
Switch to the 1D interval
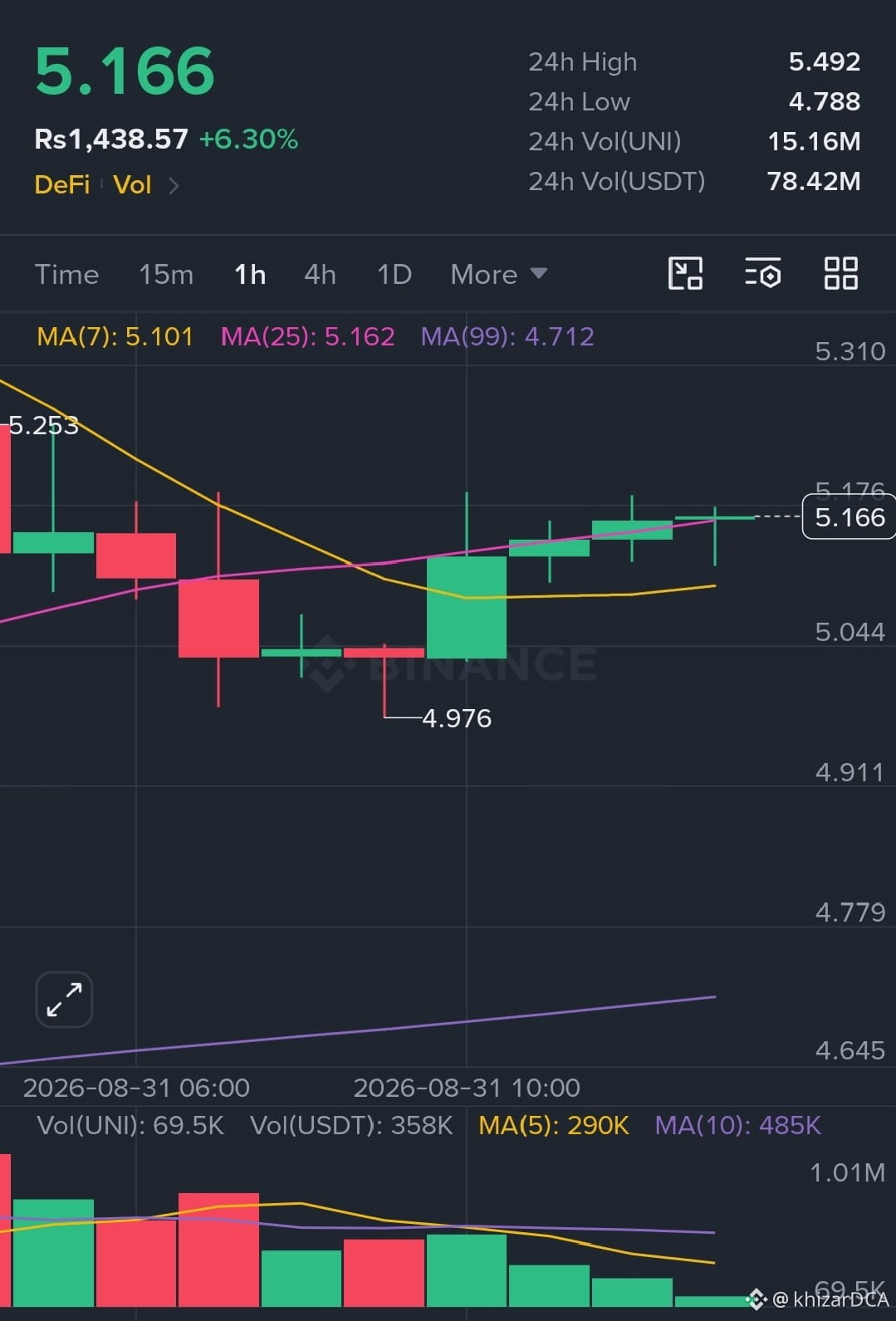[394, 274]
